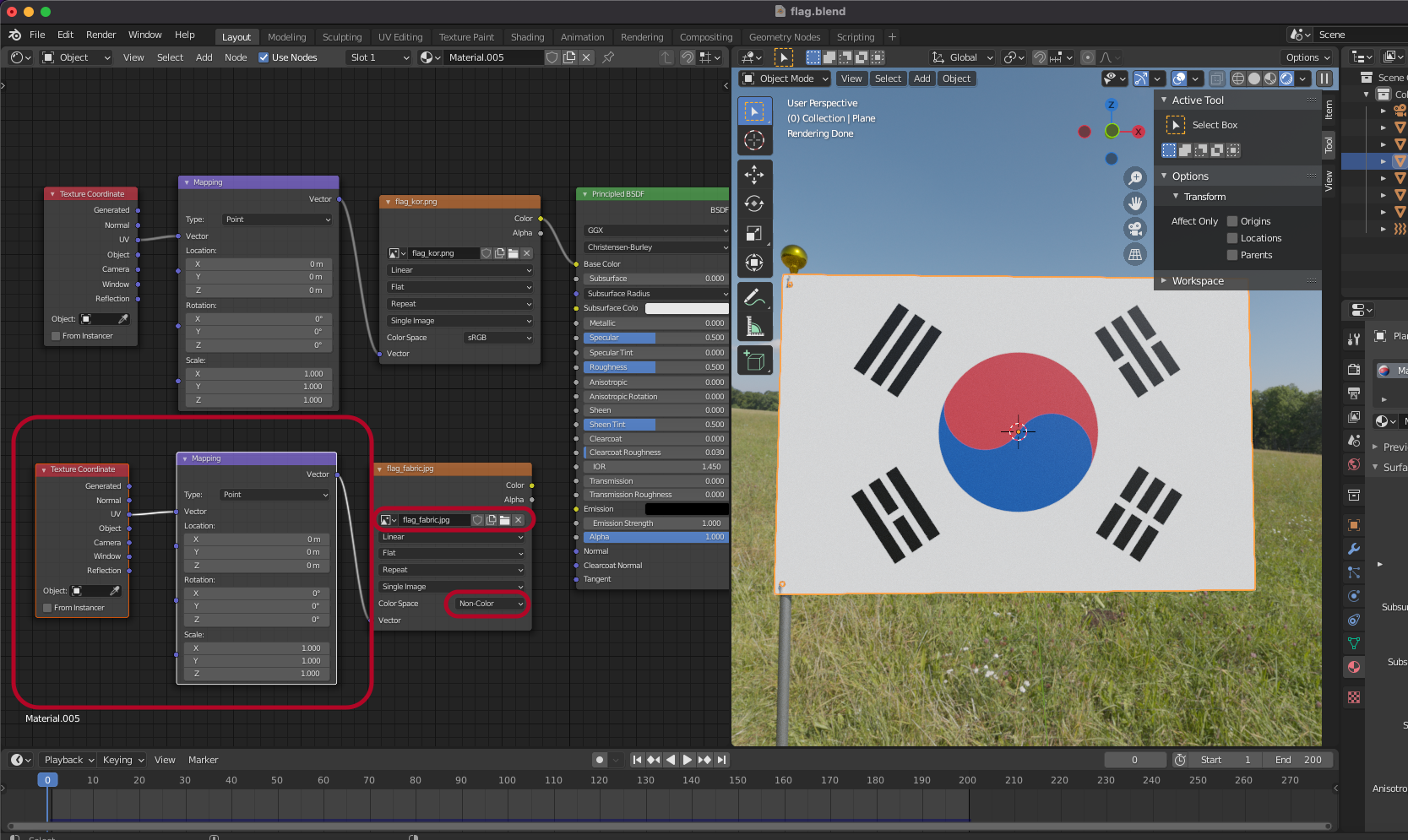Toggle From Instancer in lower Texture Coordinate
This screenshot has height=840, width=1408.
pyautogui.click(x=47, y=608)
